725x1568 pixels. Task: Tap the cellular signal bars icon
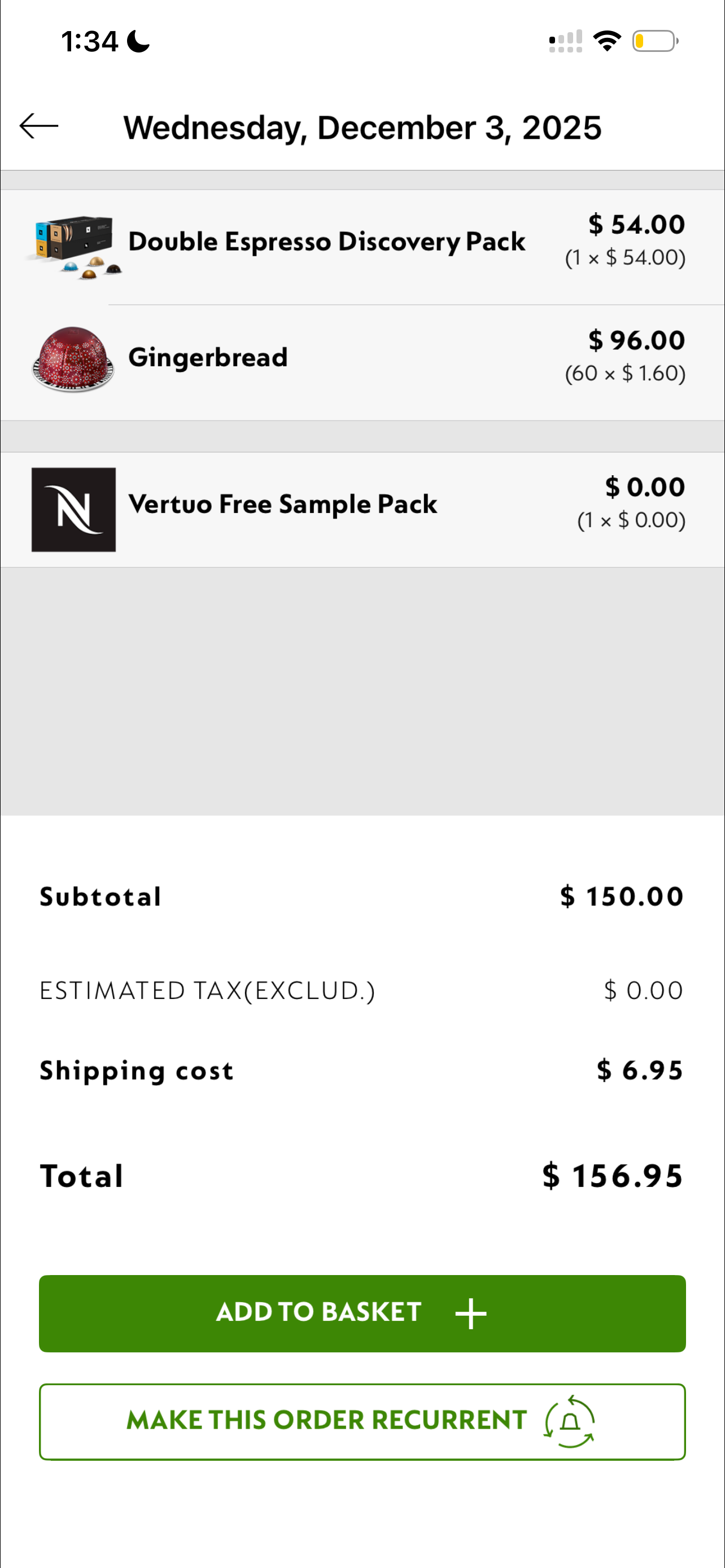tap(566, 41)
